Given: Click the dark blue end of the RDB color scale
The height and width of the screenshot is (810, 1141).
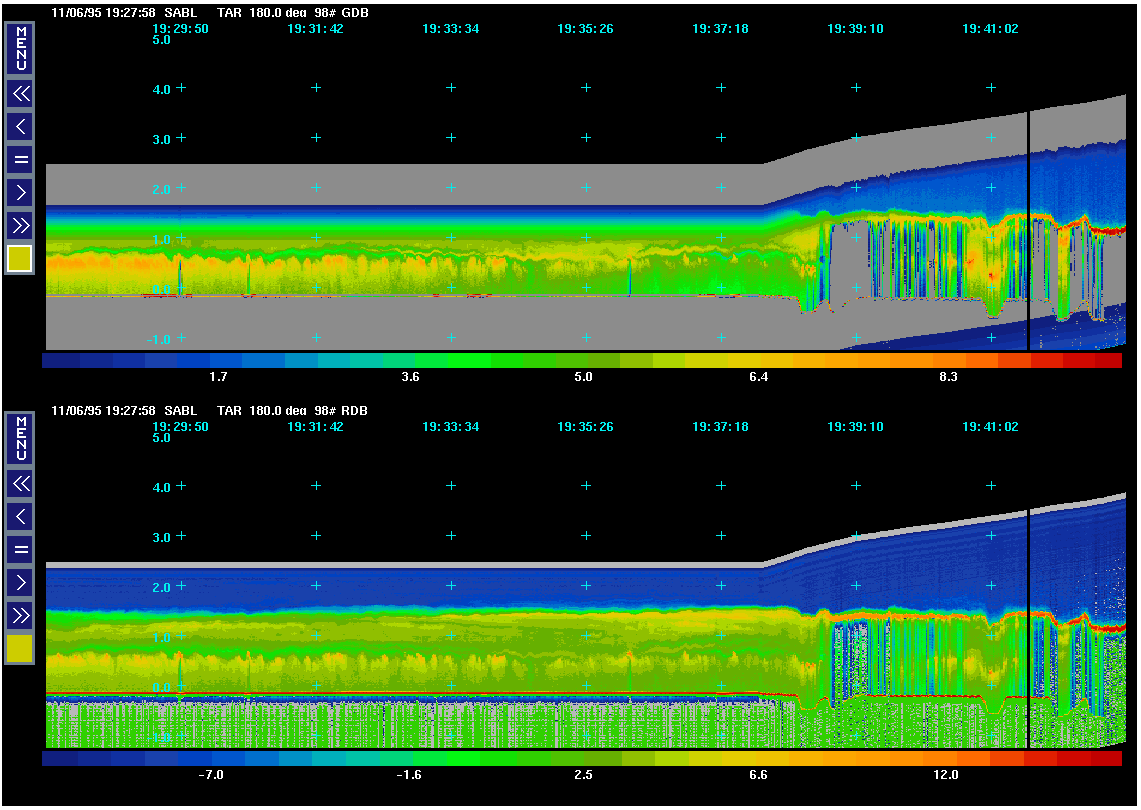Looking at the screenshot, I should point(60,759).
